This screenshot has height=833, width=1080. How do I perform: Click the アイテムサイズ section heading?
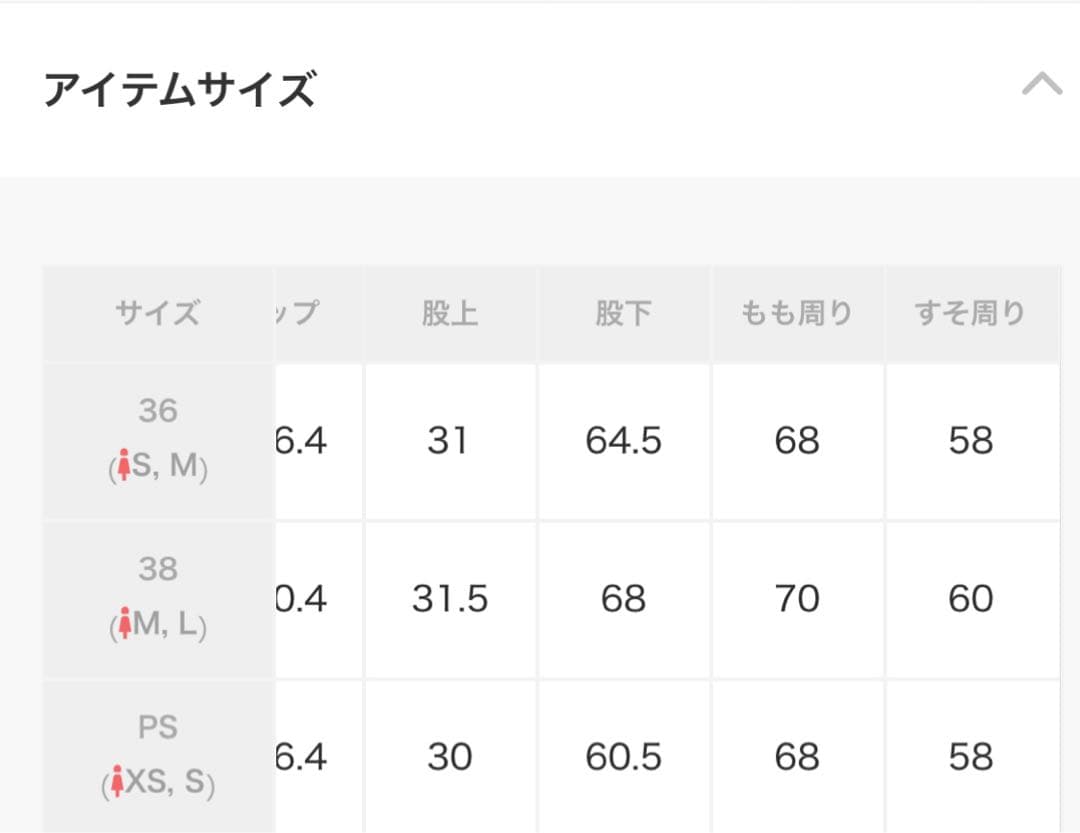point(180,88)
